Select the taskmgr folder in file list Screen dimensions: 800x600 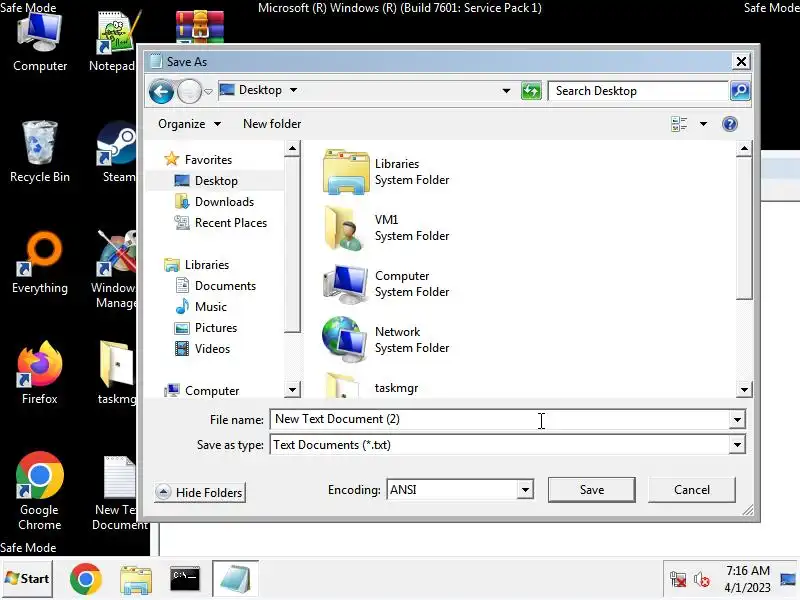371,388
